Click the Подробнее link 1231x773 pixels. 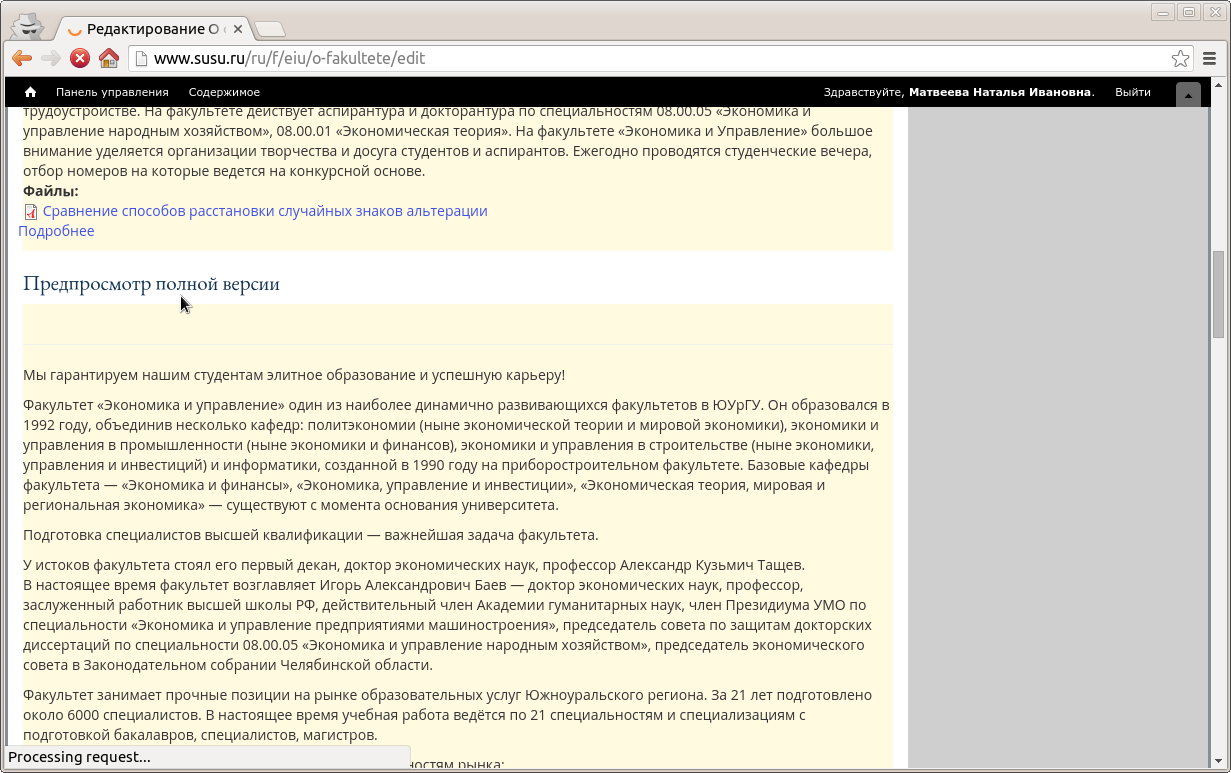point(56,231)
